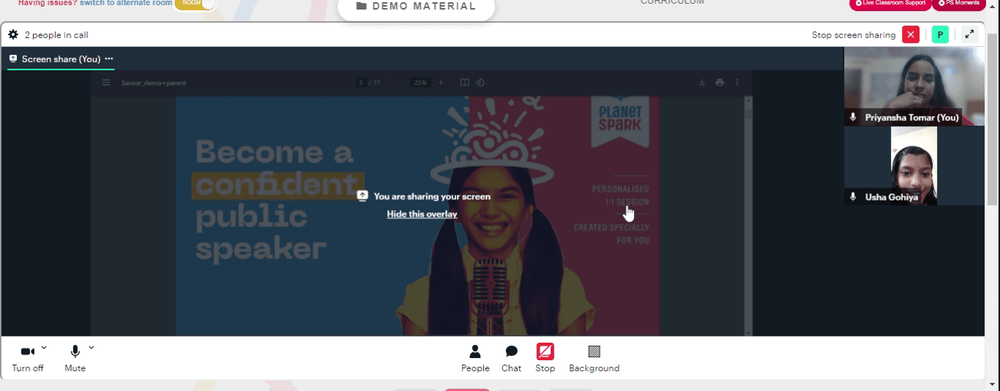This screenshot has height=391, width=1000.
Task: Expand the call to fullscreen
Action: tap(969, 34)
